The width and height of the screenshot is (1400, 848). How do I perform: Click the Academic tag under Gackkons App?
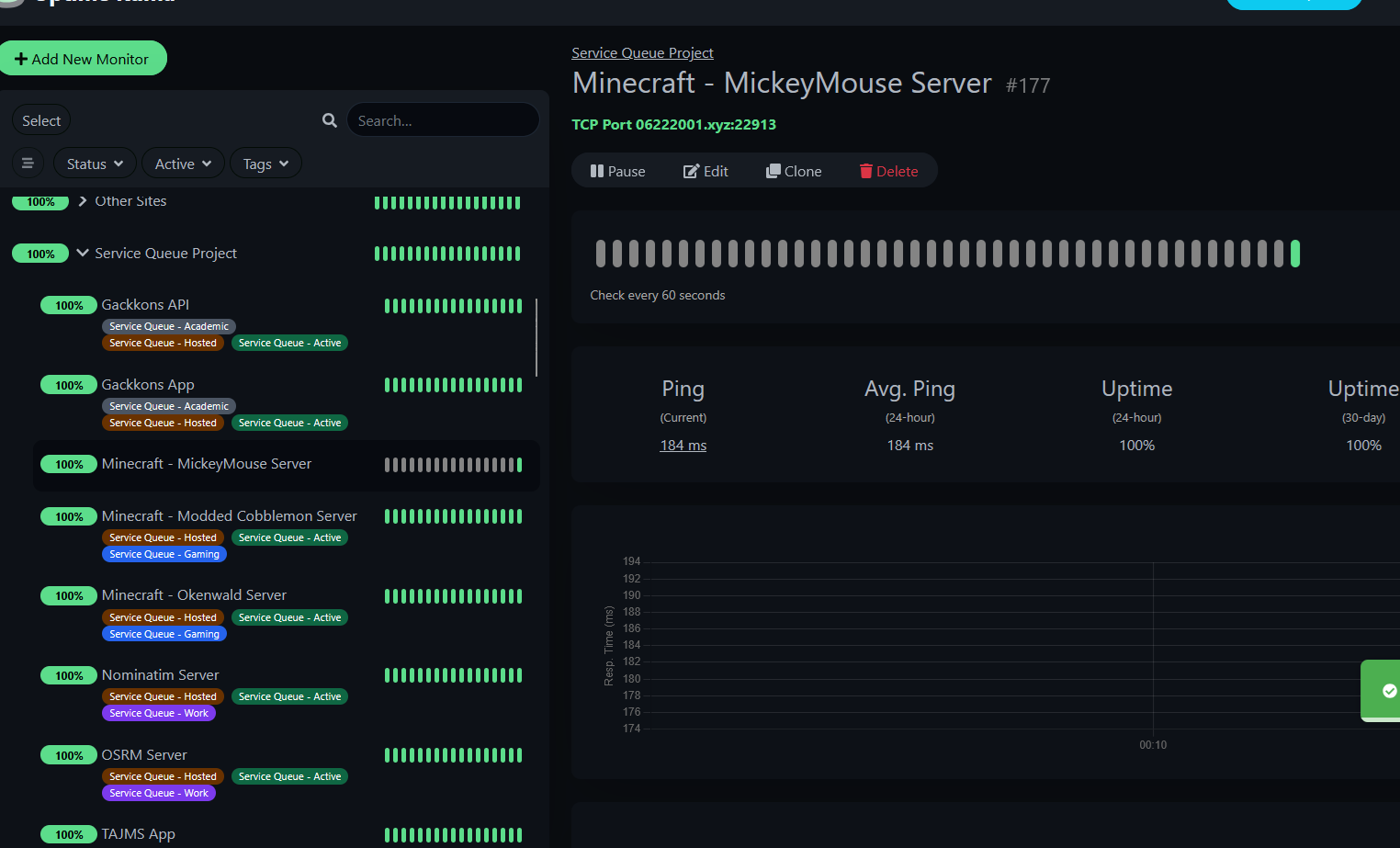click(x=169, y=406)
